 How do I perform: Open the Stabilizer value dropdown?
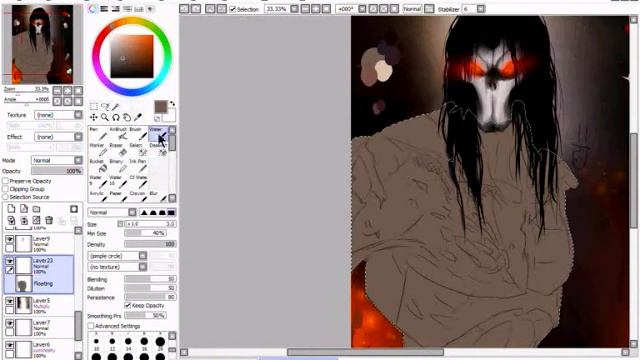tap(481, 9)
